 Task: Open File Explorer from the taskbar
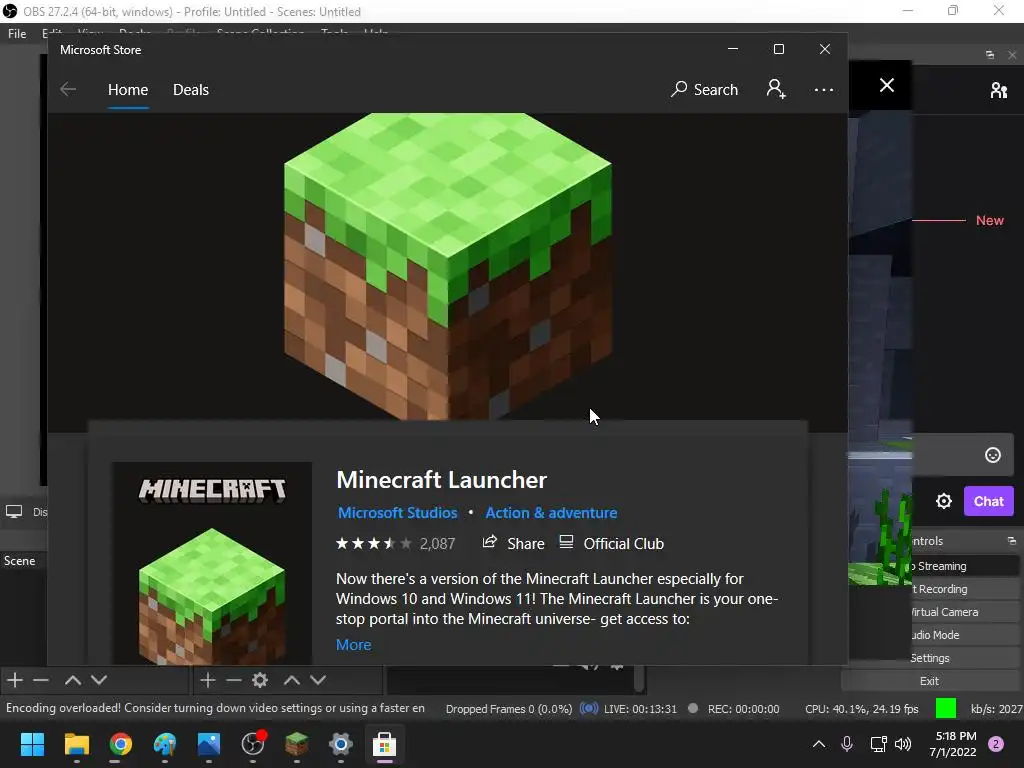pyautogui.click(x=76, y=744)
